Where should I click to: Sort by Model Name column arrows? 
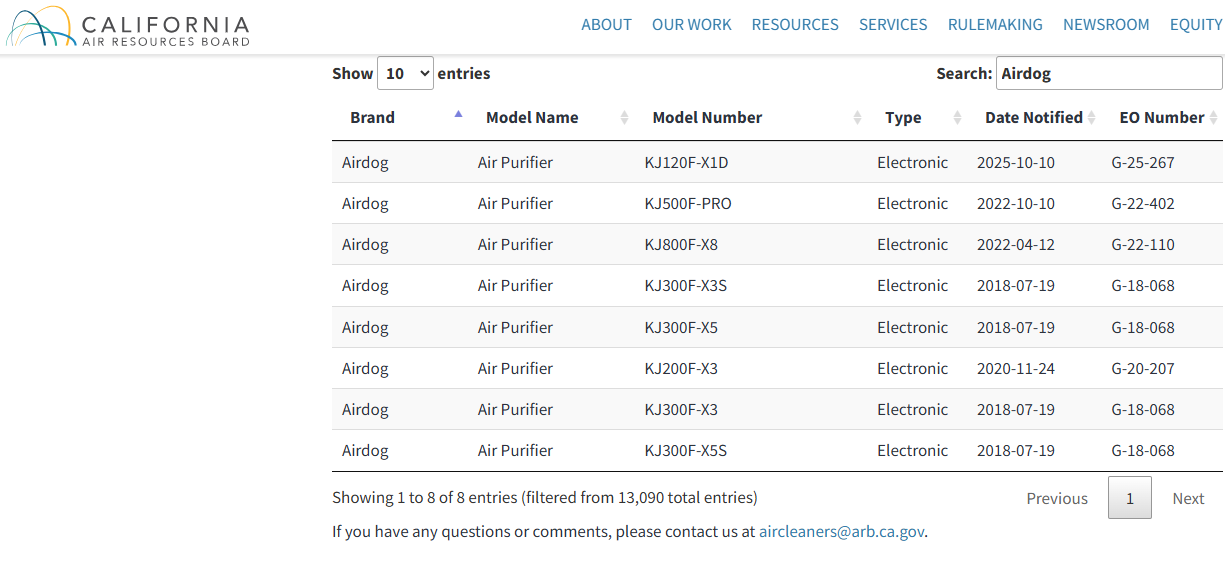pyautogui.click(x=625, y=118)
